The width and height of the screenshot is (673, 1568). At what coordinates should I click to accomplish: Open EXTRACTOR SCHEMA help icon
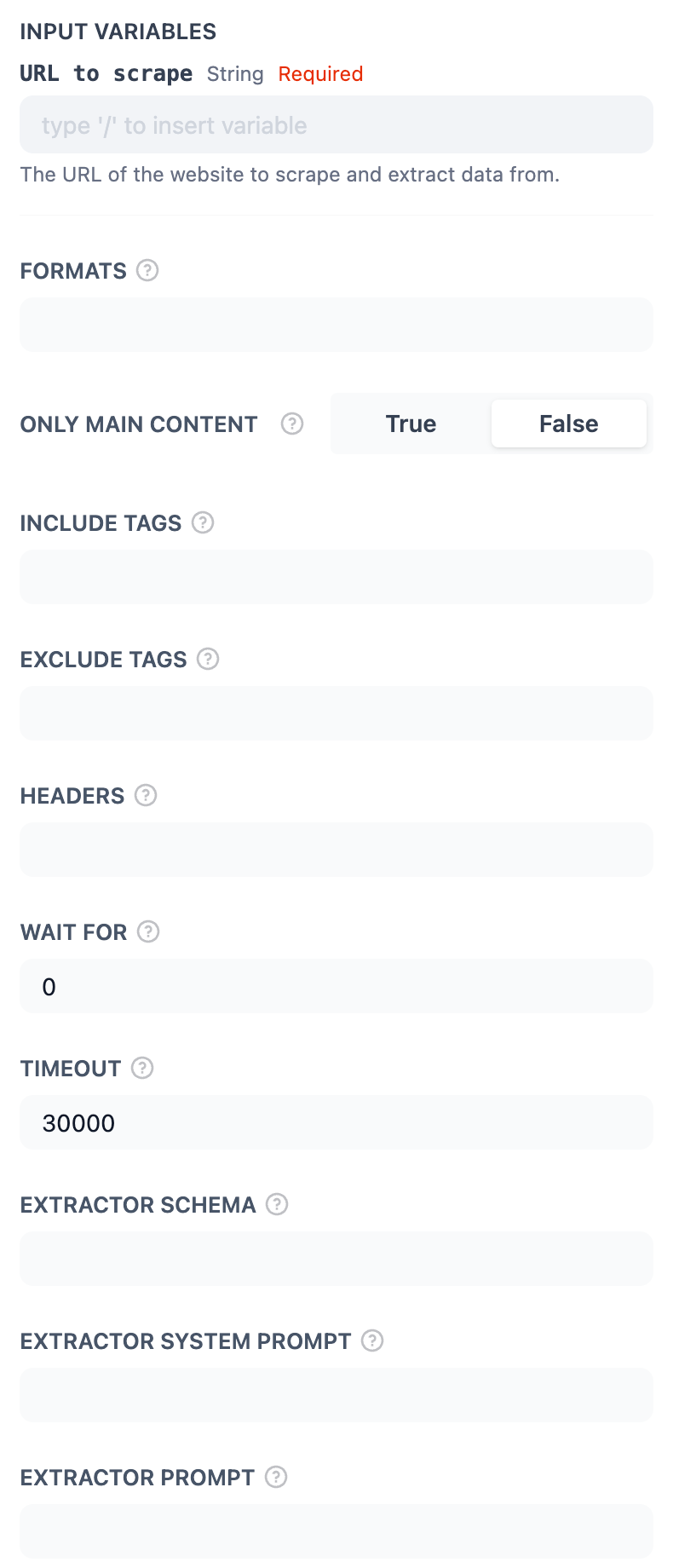(277, 1204)
